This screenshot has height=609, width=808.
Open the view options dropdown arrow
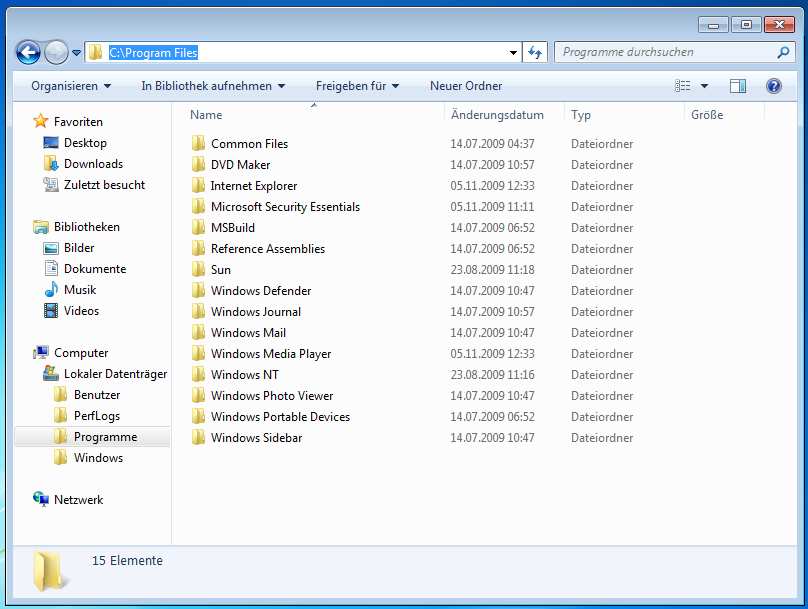click(704, 86)
